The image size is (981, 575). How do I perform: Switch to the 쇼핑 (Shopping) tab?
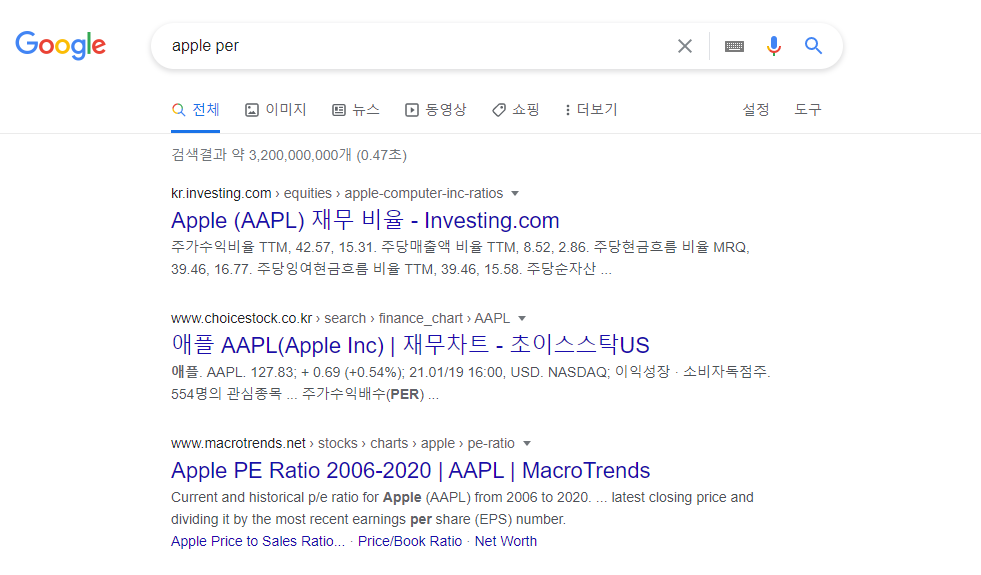coord(516,110)
